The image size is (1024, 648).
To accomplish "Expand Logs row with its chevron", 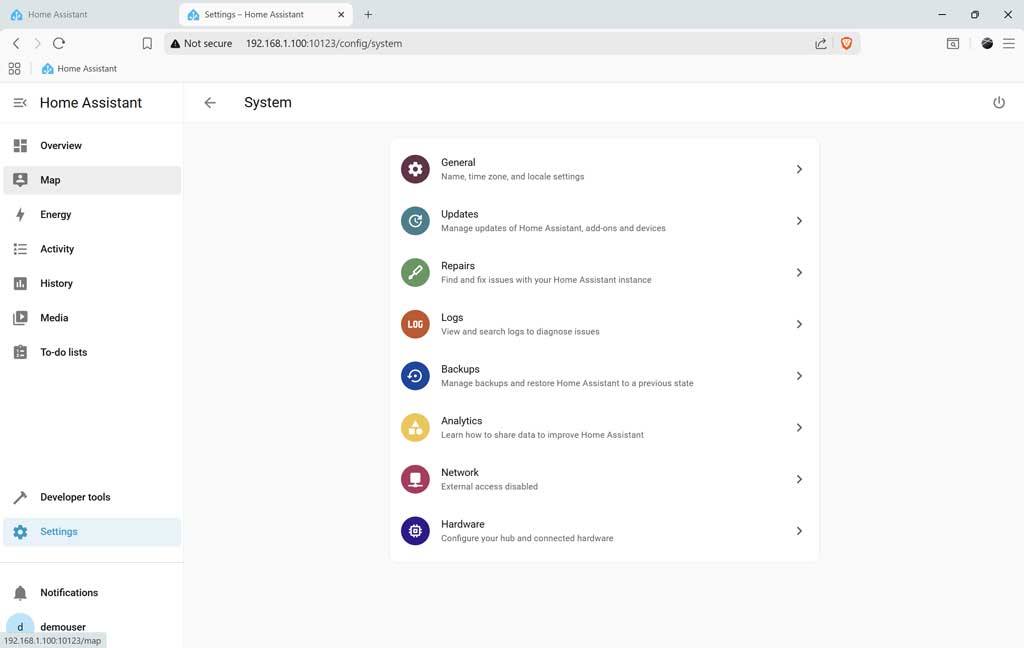I will click(799, 324).
